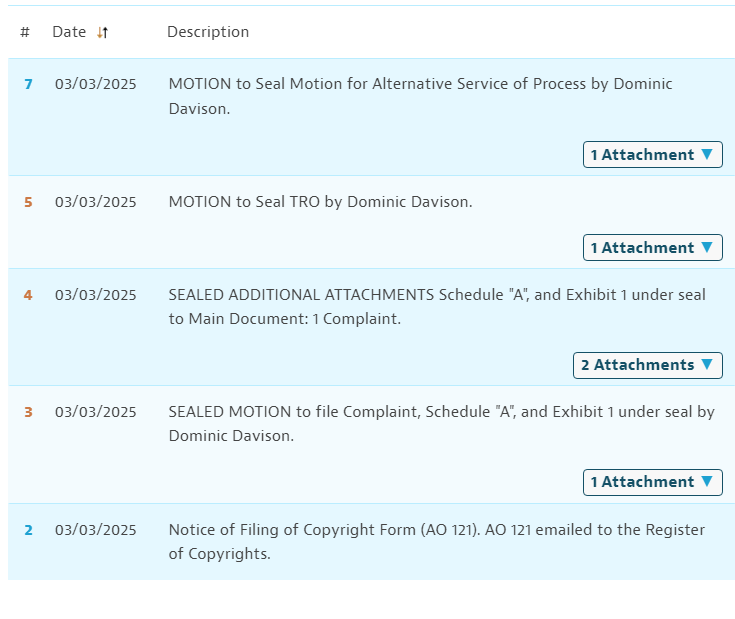735x619 pixels.
Task: Click the sort arrows icon beside Date
Action: 102,32
